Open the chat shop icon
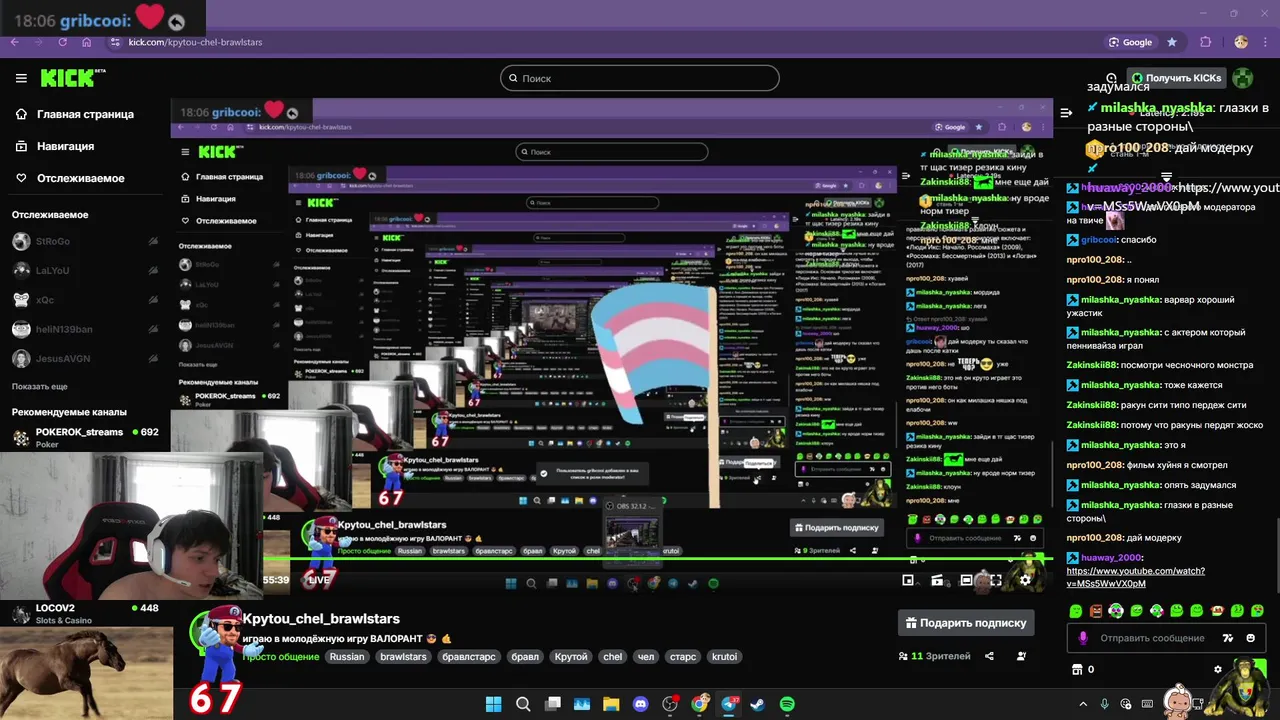Viewport: 1280px width, 720px height. [x=1077, y=669]
